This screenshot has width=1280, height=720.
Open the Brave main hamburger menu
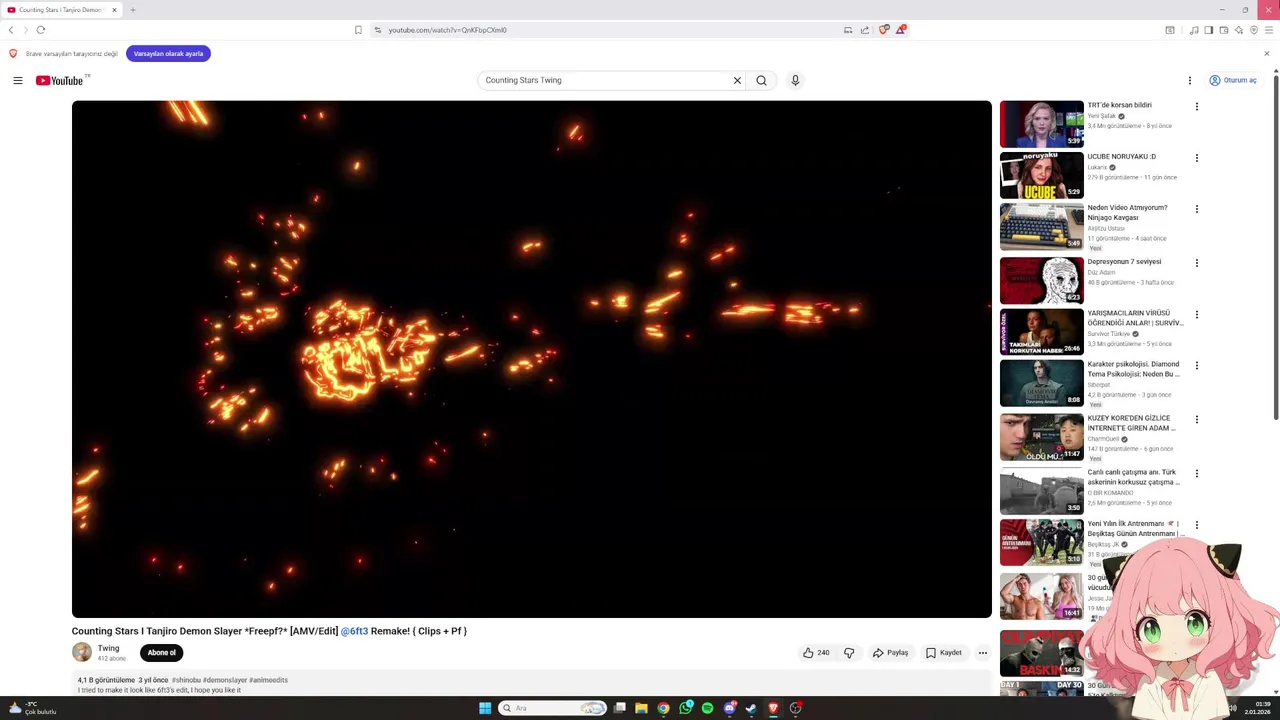pyautogui.click(x=1268, y=30)
